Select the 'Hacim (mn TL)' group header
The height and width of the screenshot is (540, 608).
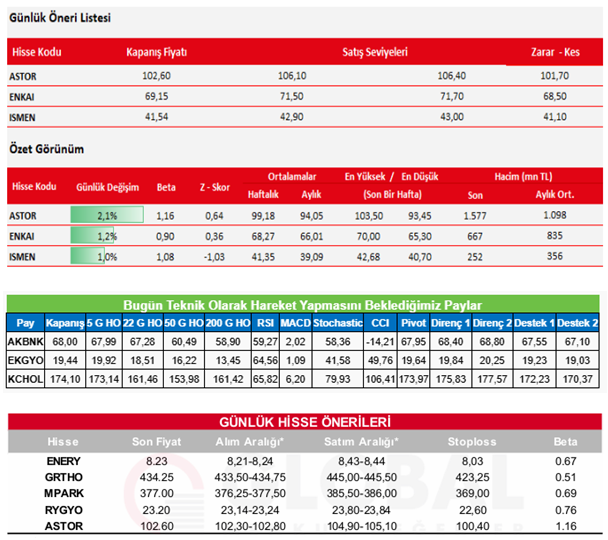(x=523, y=177)
